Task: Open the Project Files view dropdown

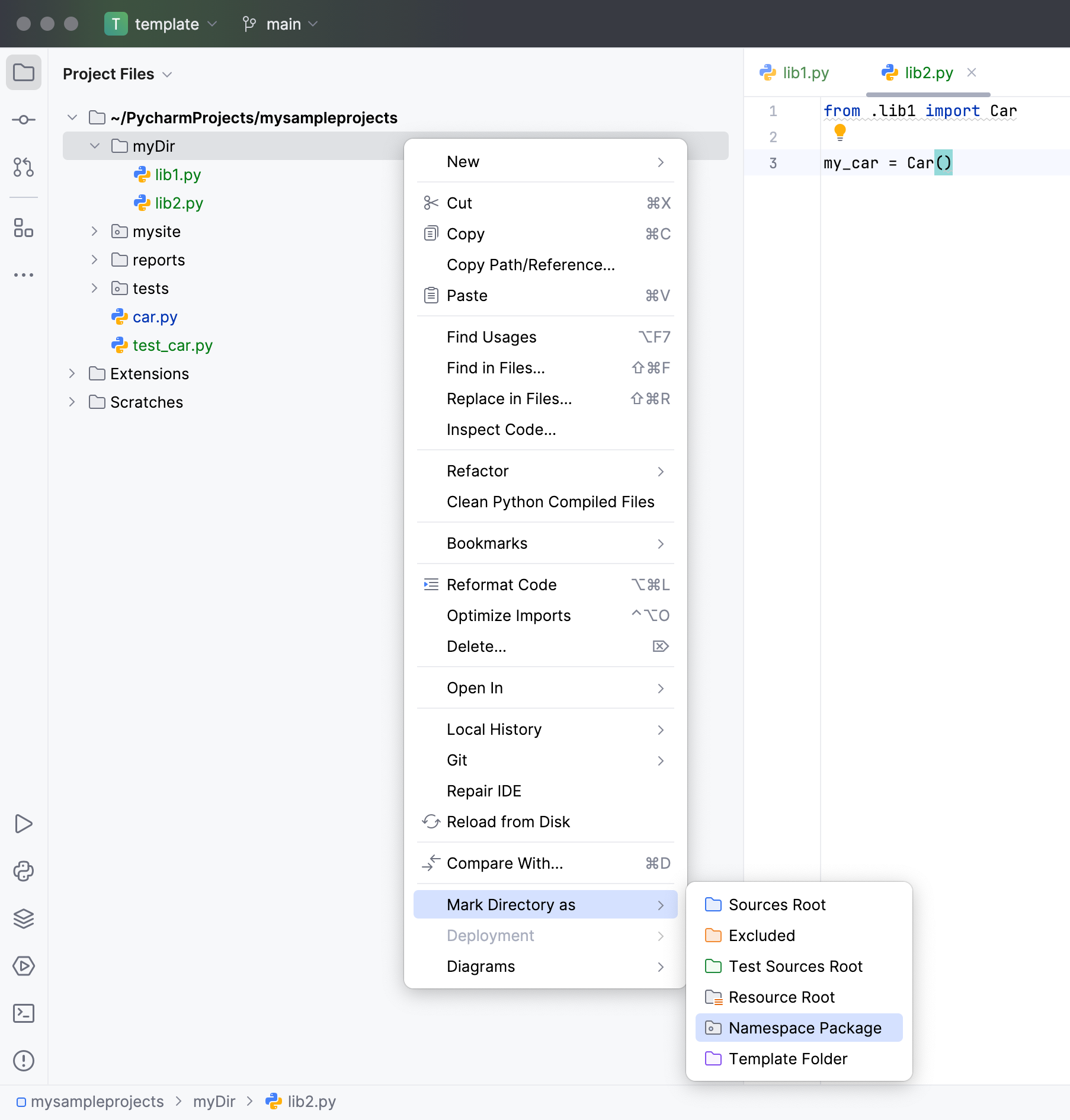Action: (x=167, y=73)
